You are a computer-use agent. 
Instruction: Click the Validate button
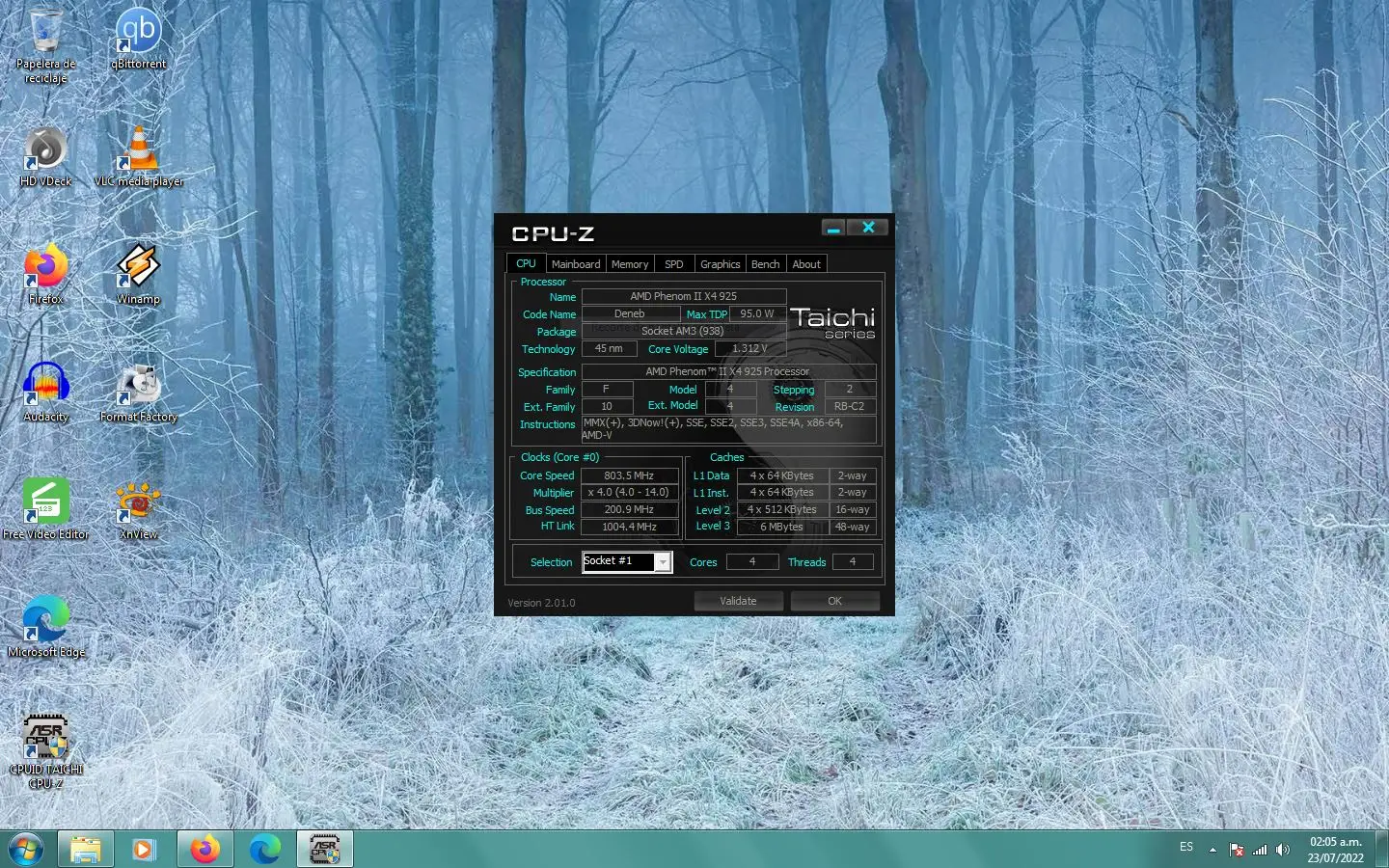[739, 601]
